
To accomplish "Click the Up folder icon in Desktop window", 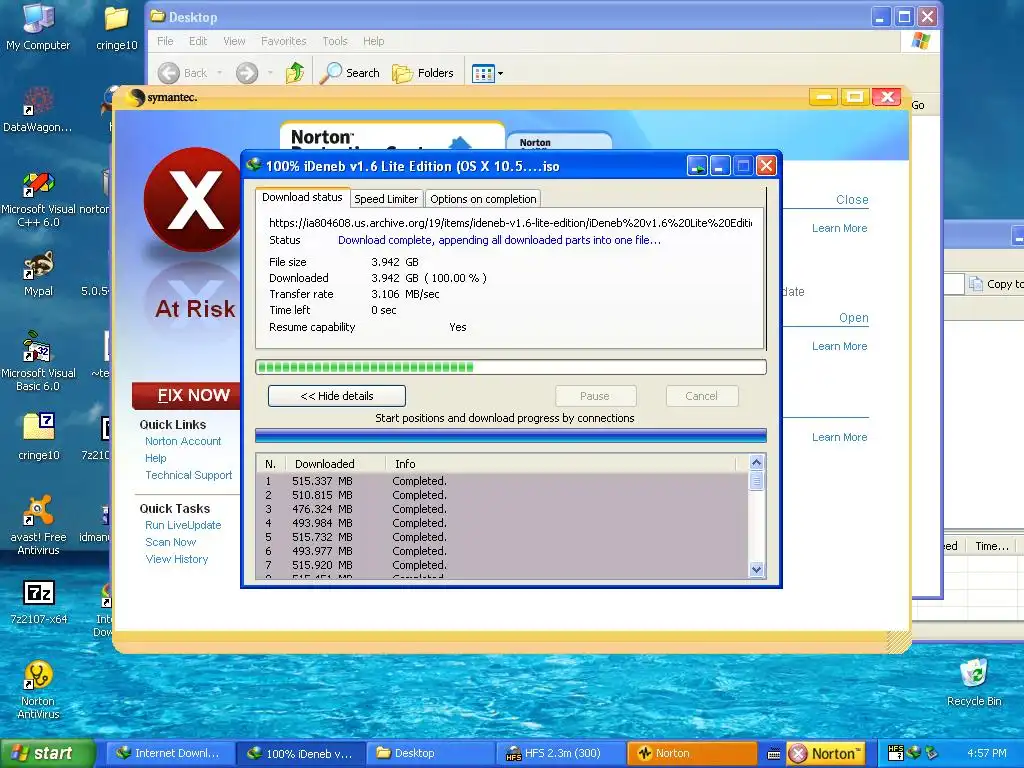I will (x=295, y=72).
